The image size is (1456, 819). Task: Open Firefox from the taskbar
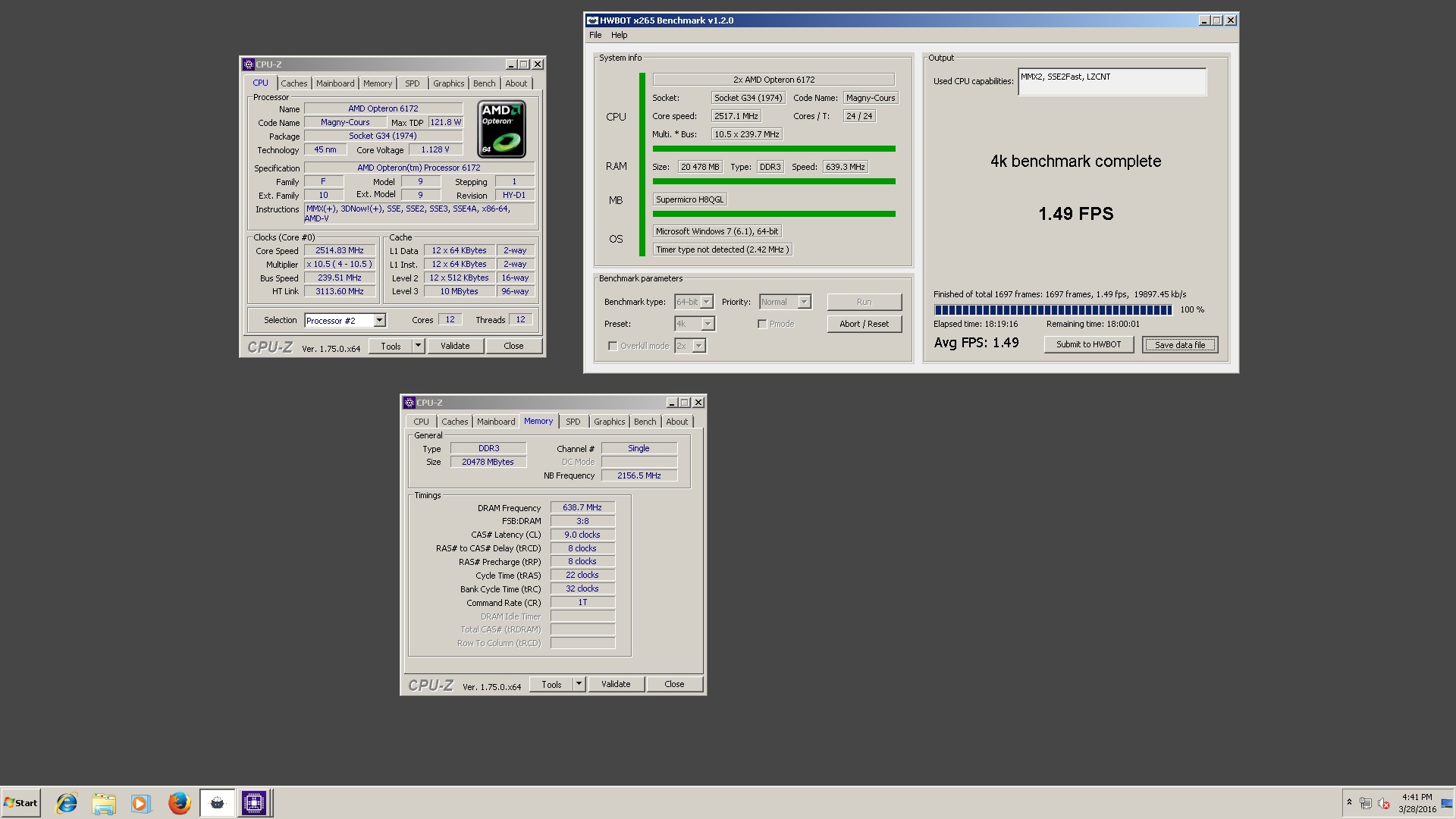pos(179,803)
